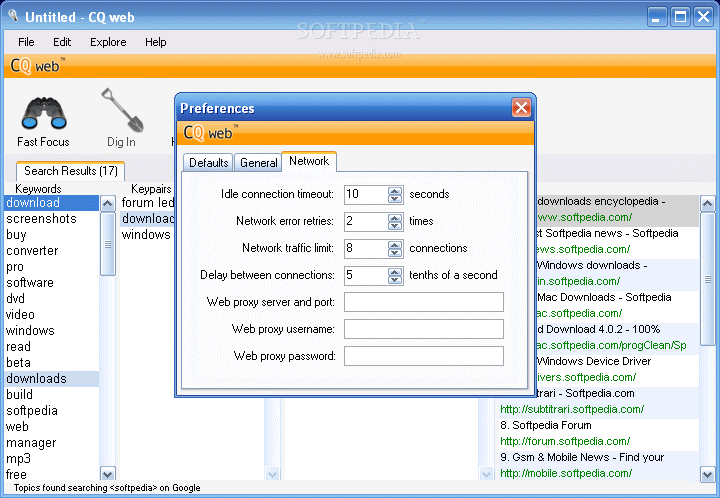Viewport: 720px width, 498px height.
Task: Close the Preferences dialog
Action: (x=521, y=108)
